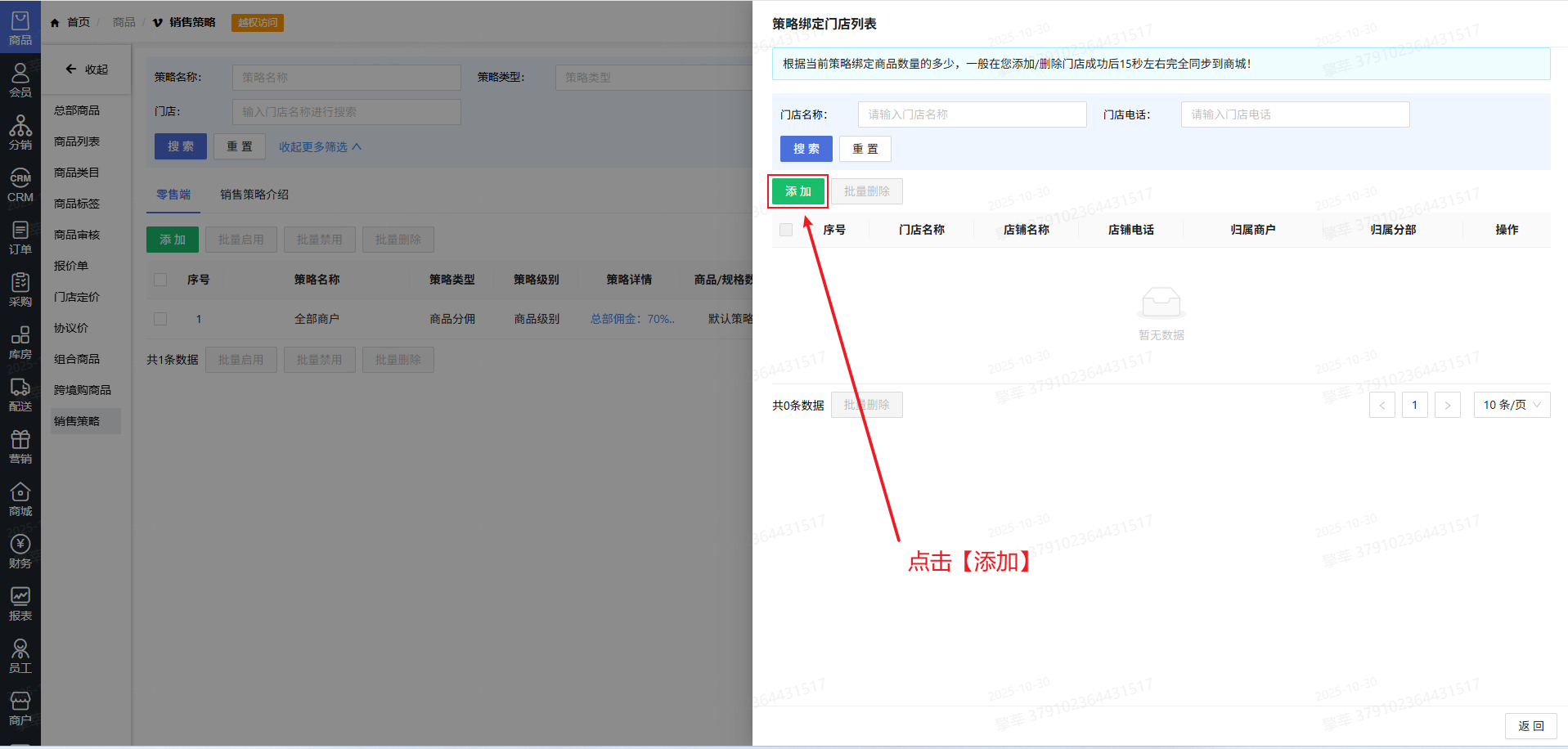
Task: Tick the select-all checkbox in store list header
Action: pos(786,230)
